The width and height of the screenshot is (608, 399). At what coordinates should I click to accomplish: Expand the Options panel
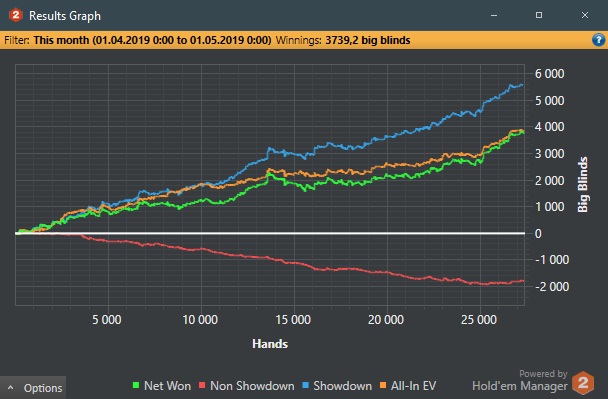coord(33,388)
